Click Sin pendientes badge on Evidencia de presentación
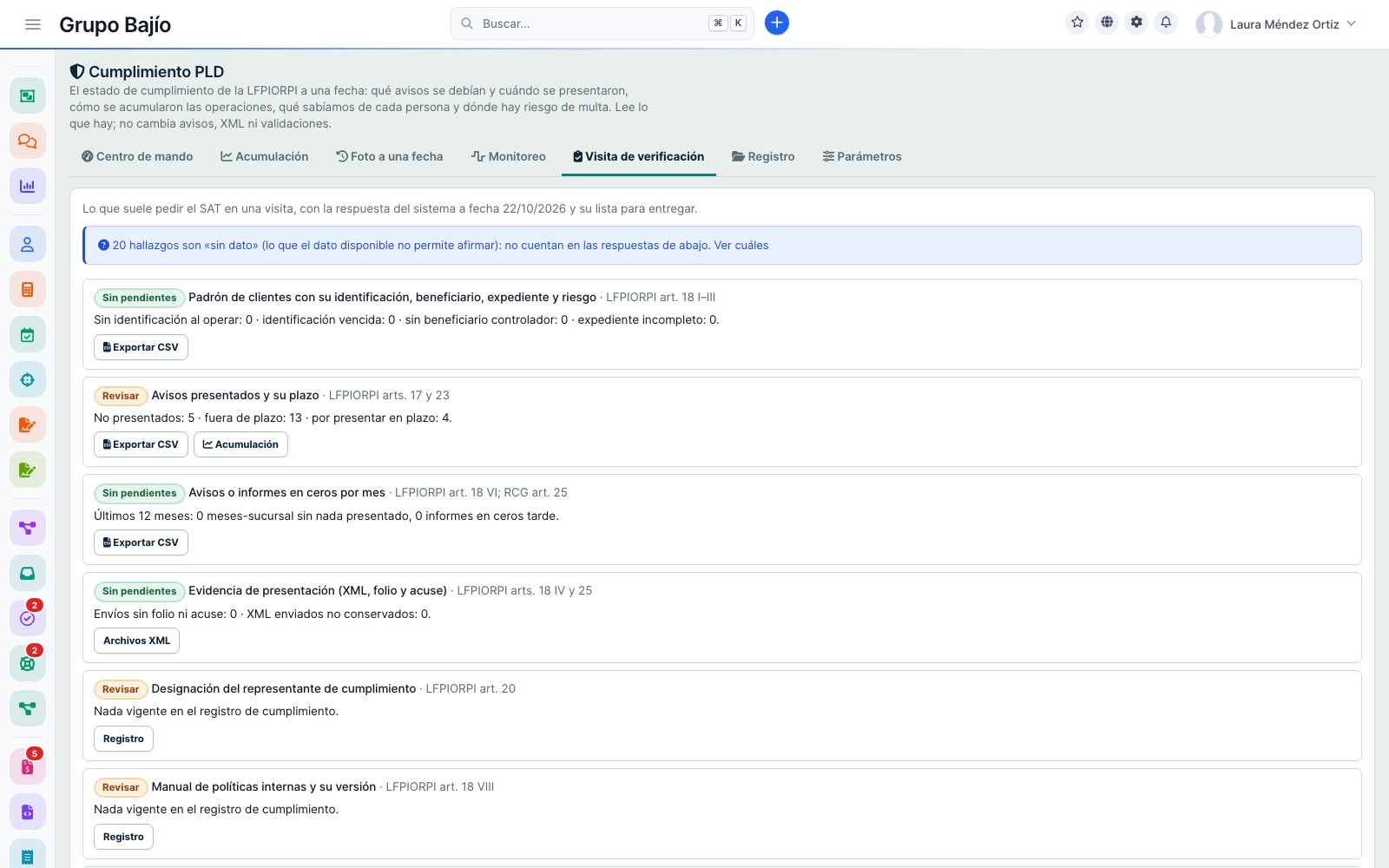 [139, 591]
